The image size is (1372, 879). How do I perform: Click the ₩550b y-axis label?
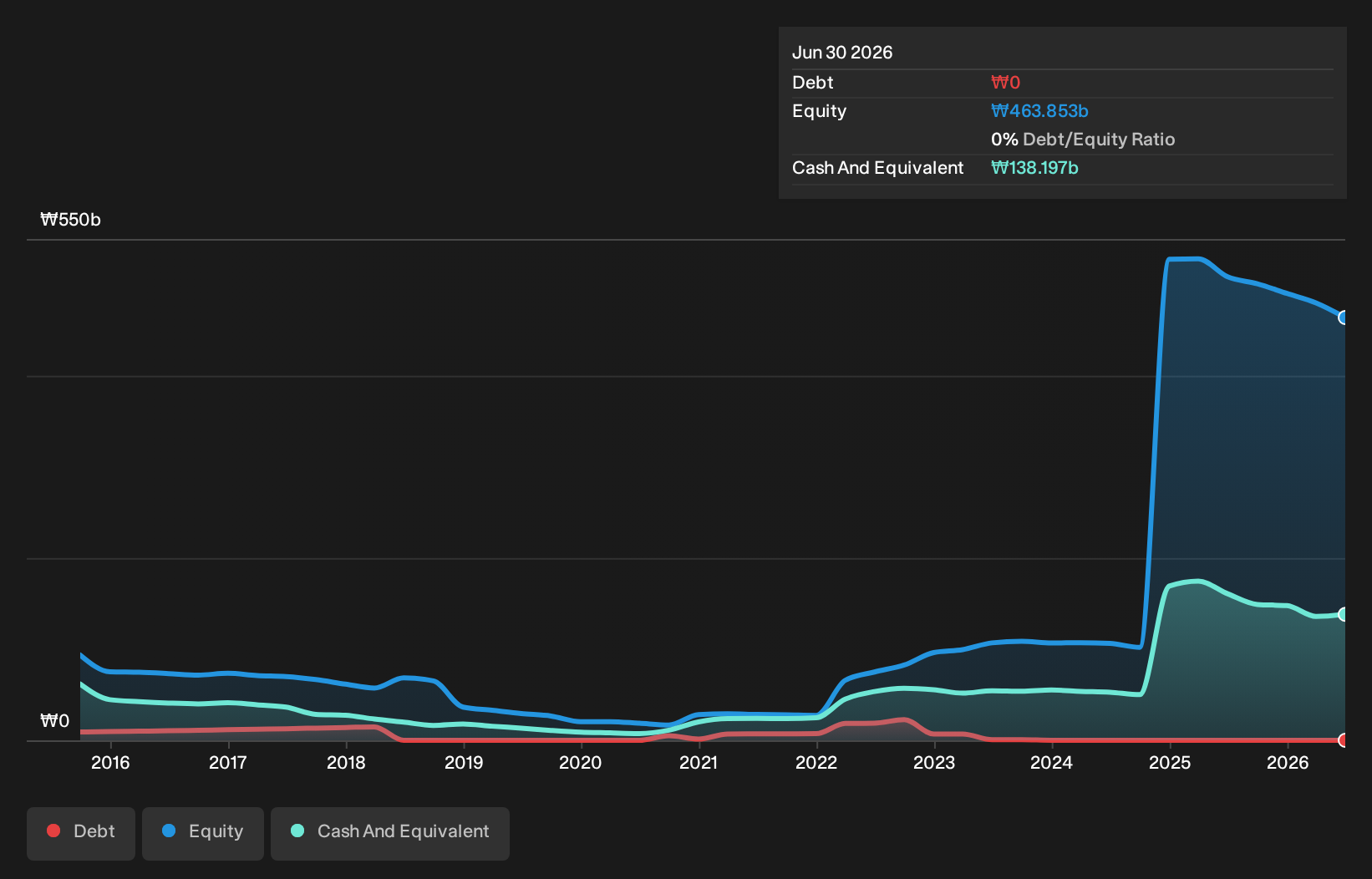tap(70, 220)
